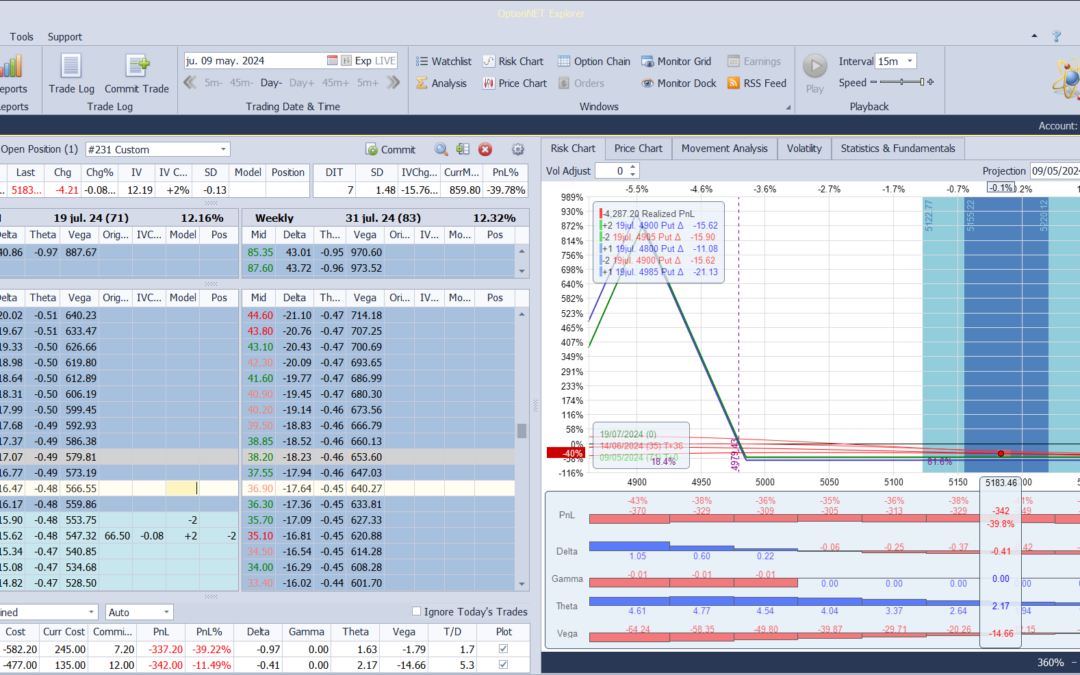Click the magnifier search icon
Image resolution: width=1080 pixels, height=675 pixels.
(441, 149)
